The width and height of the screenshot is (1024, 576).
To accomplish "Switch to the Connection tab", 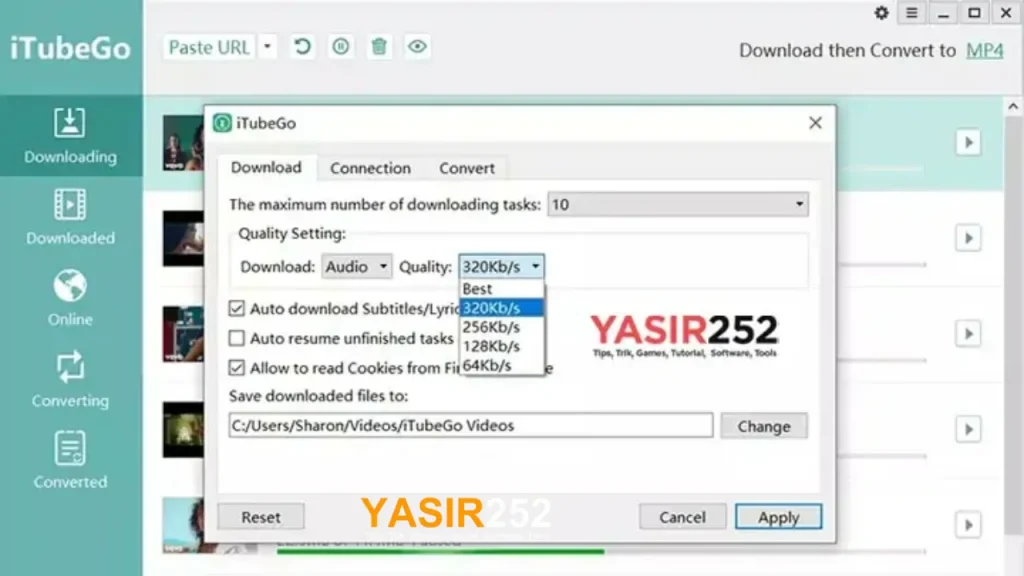I will point(370,168).
